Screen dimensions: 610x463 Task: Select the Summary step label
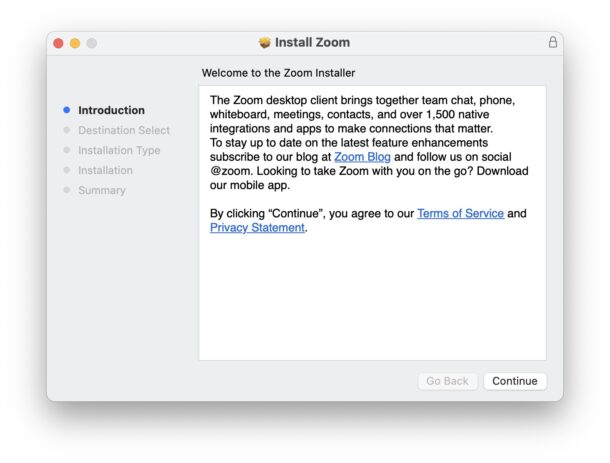click(102, 190)
